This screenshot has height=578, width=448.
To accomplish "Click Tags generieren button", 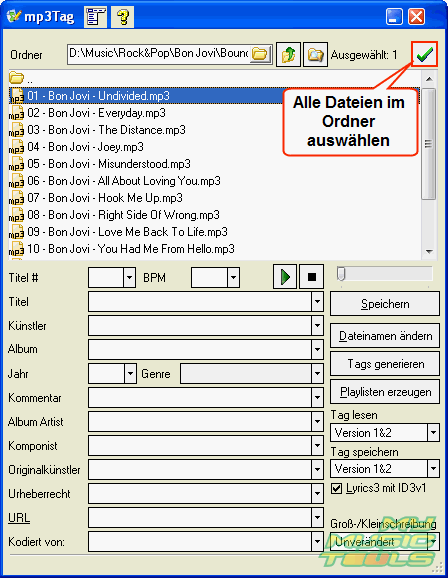I will point(385,364).
